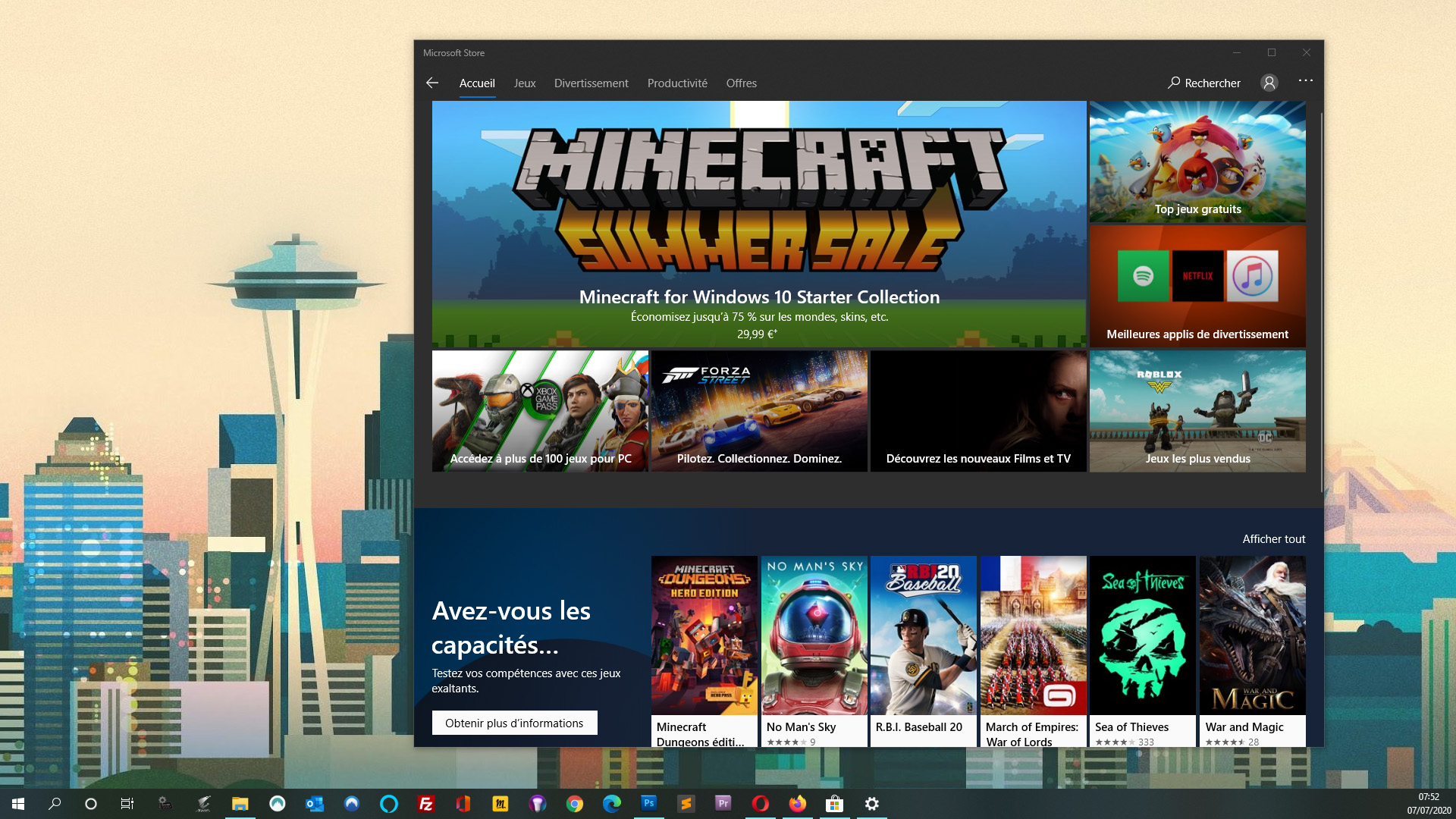This screenshot has width=1456, height=819.
Task: Open the Jeux les plus vendus tile
Action: click(1197, 411)
